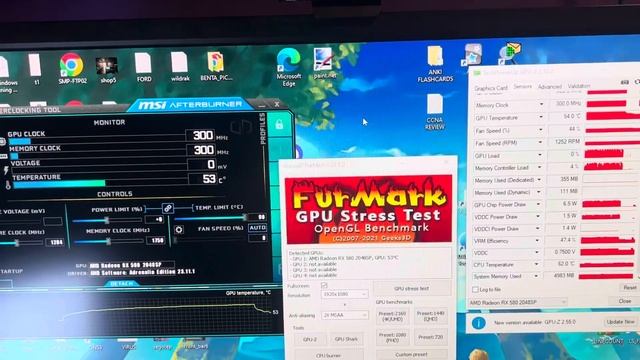This screenshot has width=640, height=360.
Task: Click Update Now in GPU-Z
Action: click(620, 322)
